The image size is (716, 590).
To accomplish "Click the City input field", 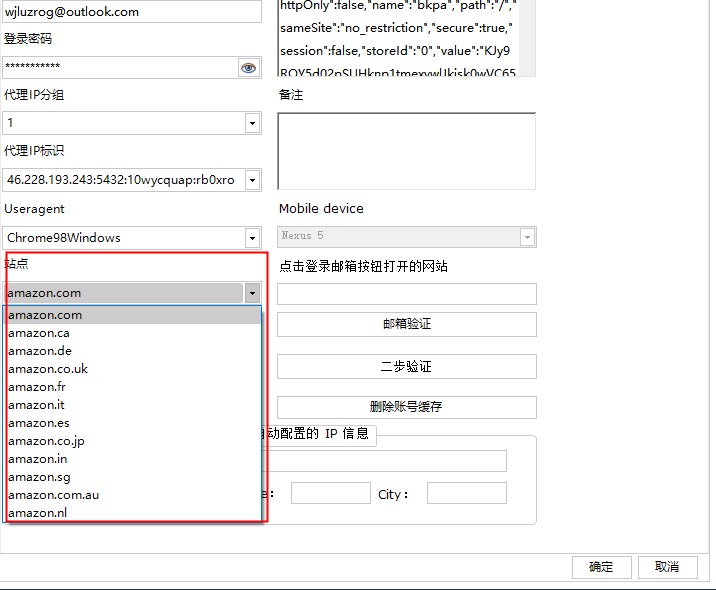I will [467, 493].
